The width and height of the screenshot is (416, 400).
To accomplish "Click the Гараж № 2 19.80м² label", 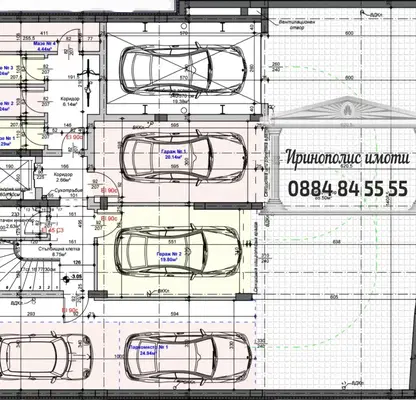I will (169, 256).
